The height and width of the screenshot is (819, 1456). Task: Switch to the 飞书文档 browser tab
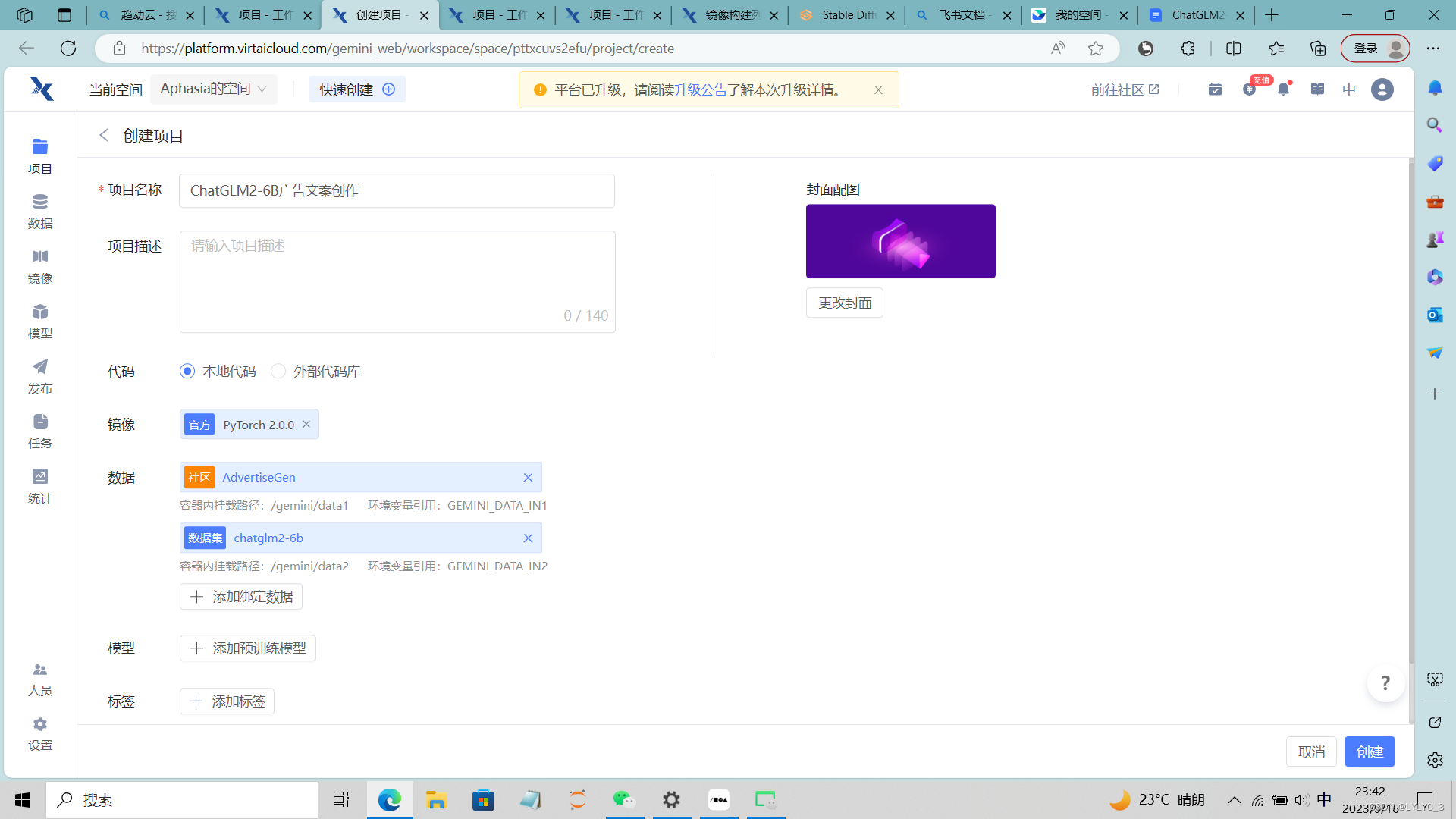(x=962, y=15)
